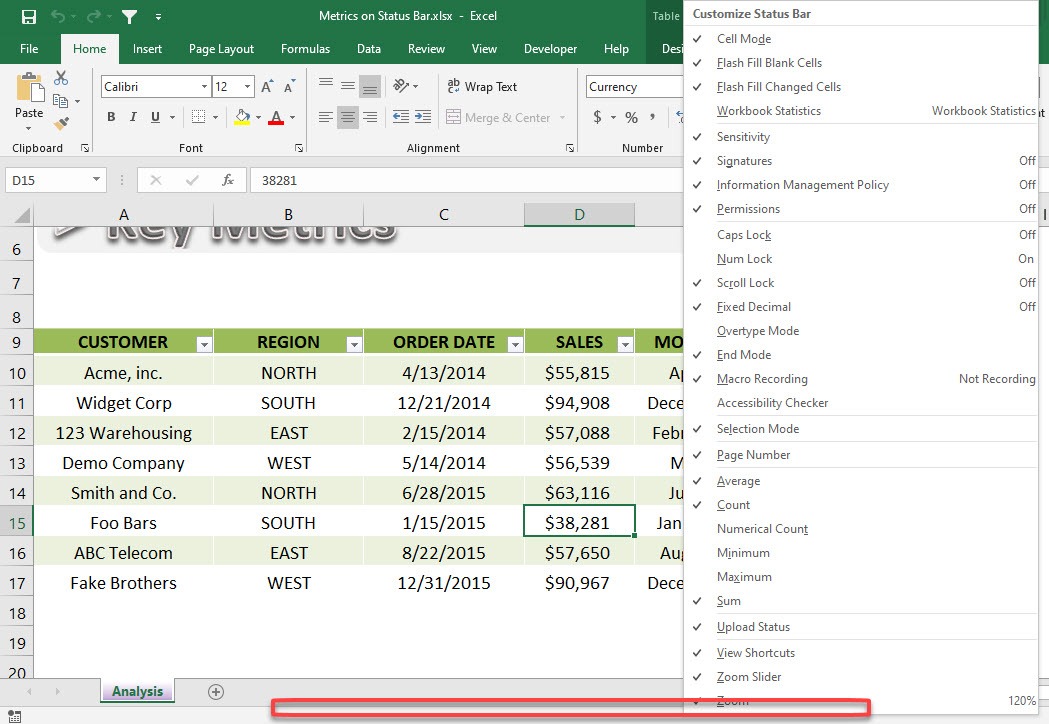Open the ORDER DATE filter dropdown

pyautogui.click(x=514, y=344)
